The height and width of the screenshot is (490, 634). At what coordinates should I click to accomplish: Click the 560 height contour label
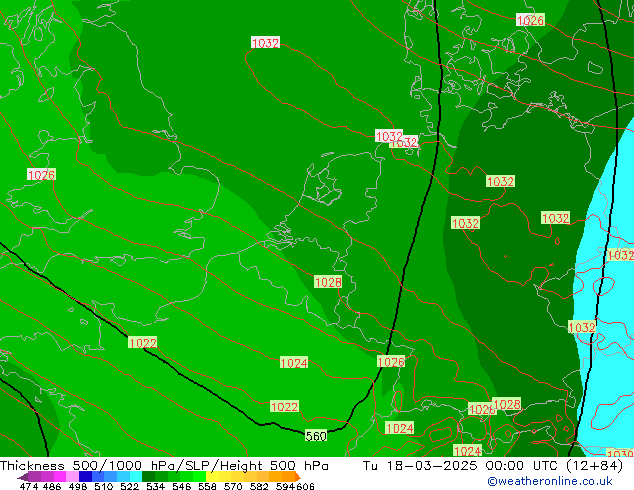pos(316,436)
